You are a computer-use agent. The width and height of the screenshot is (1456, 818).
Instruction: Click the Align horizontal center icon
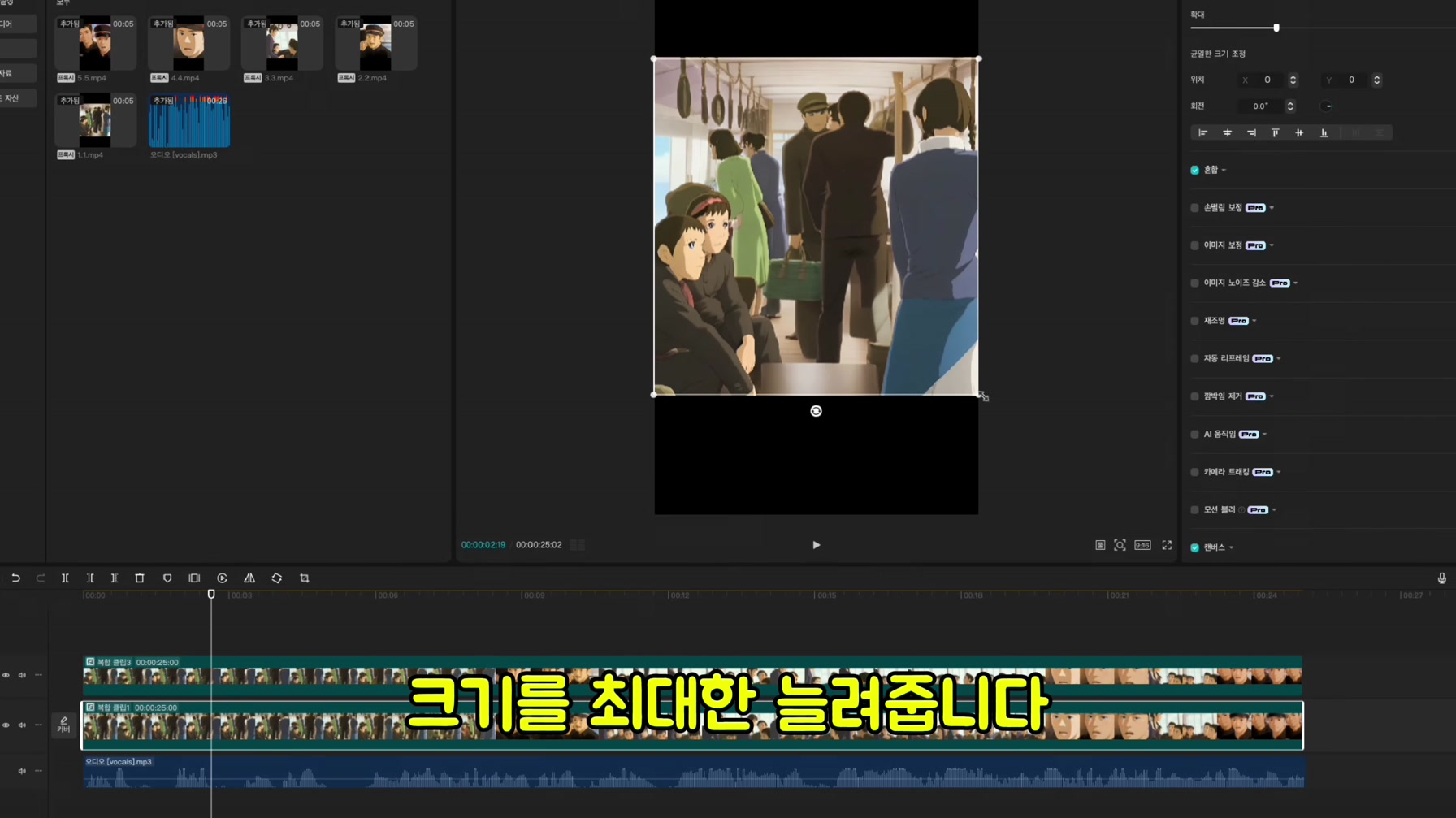click(x=1228, y=132)
